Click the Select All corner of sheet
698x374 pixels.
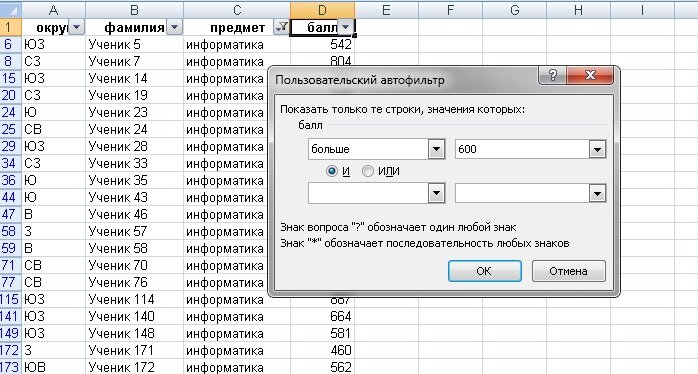(x=11, y=10)
